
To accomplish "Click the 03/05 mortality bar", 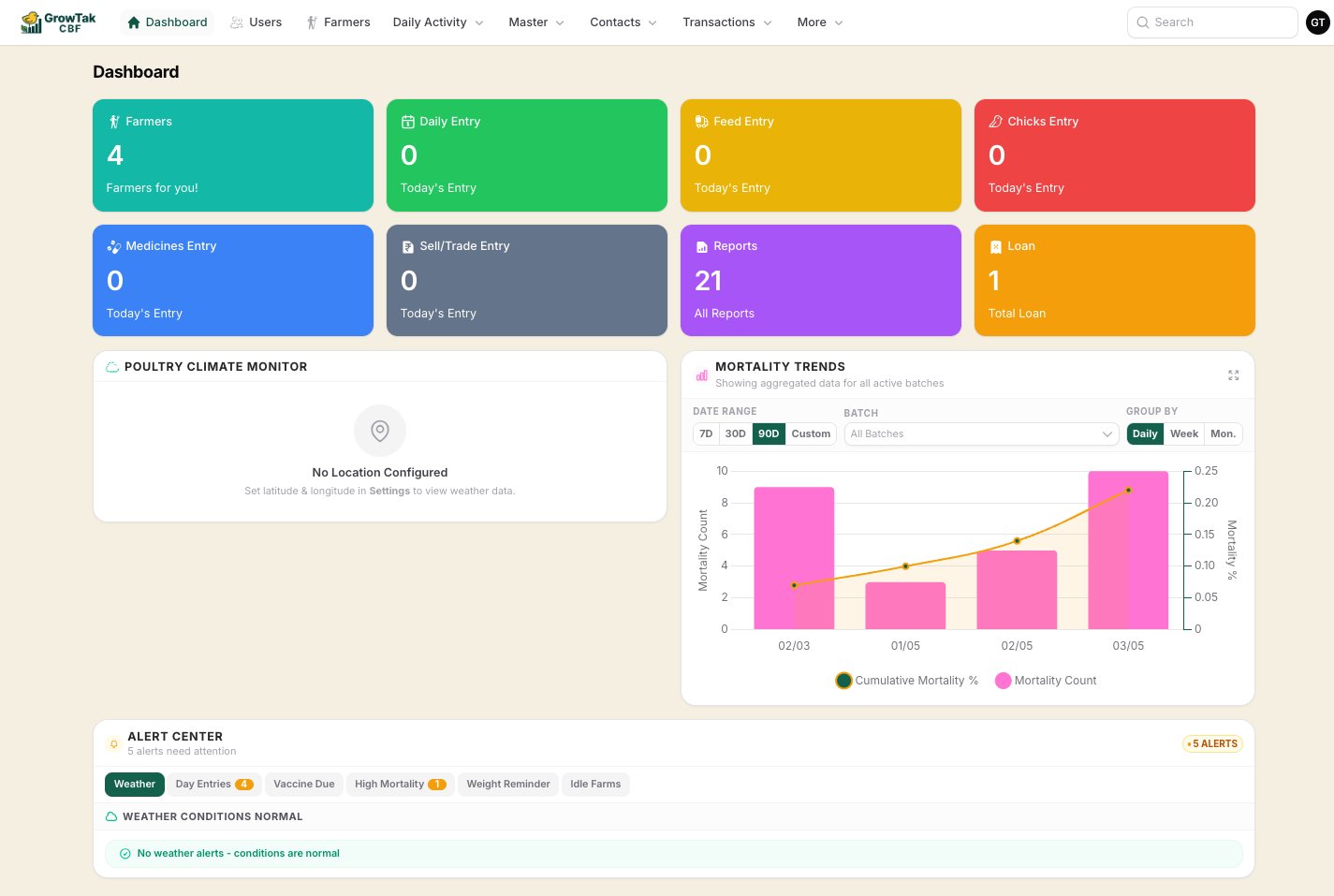I will 1128,551.
